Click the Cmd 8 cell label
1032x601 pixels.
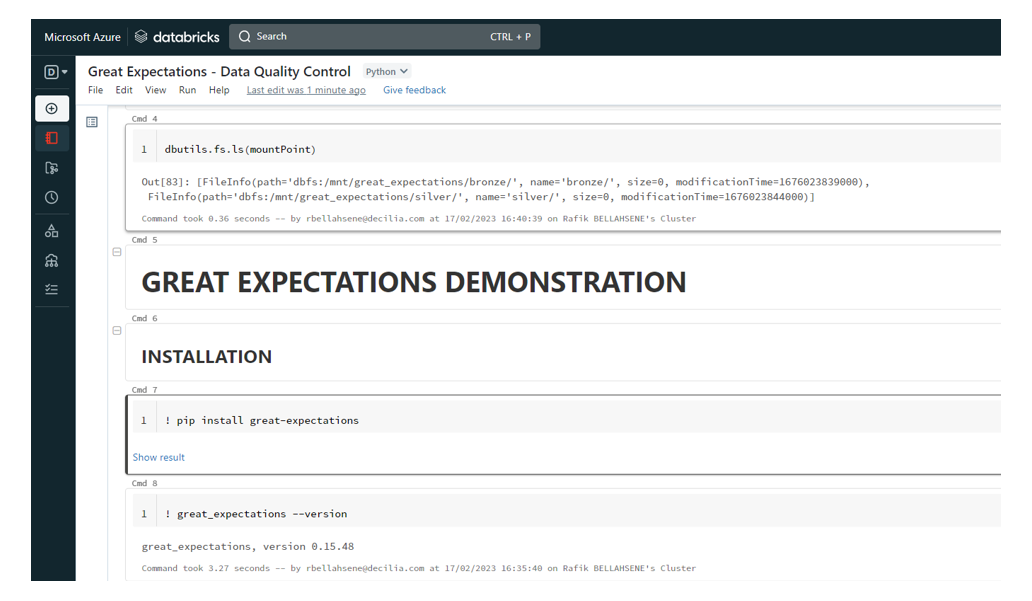click(145, 484)
